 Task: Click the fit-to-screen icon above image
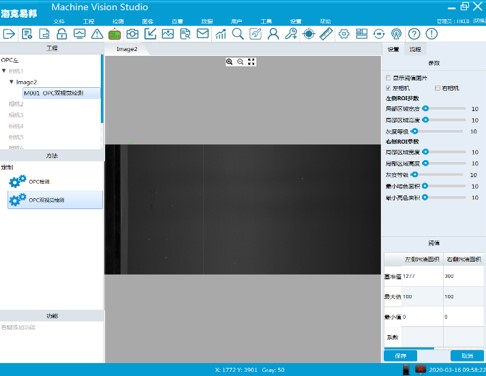point(251,62)
